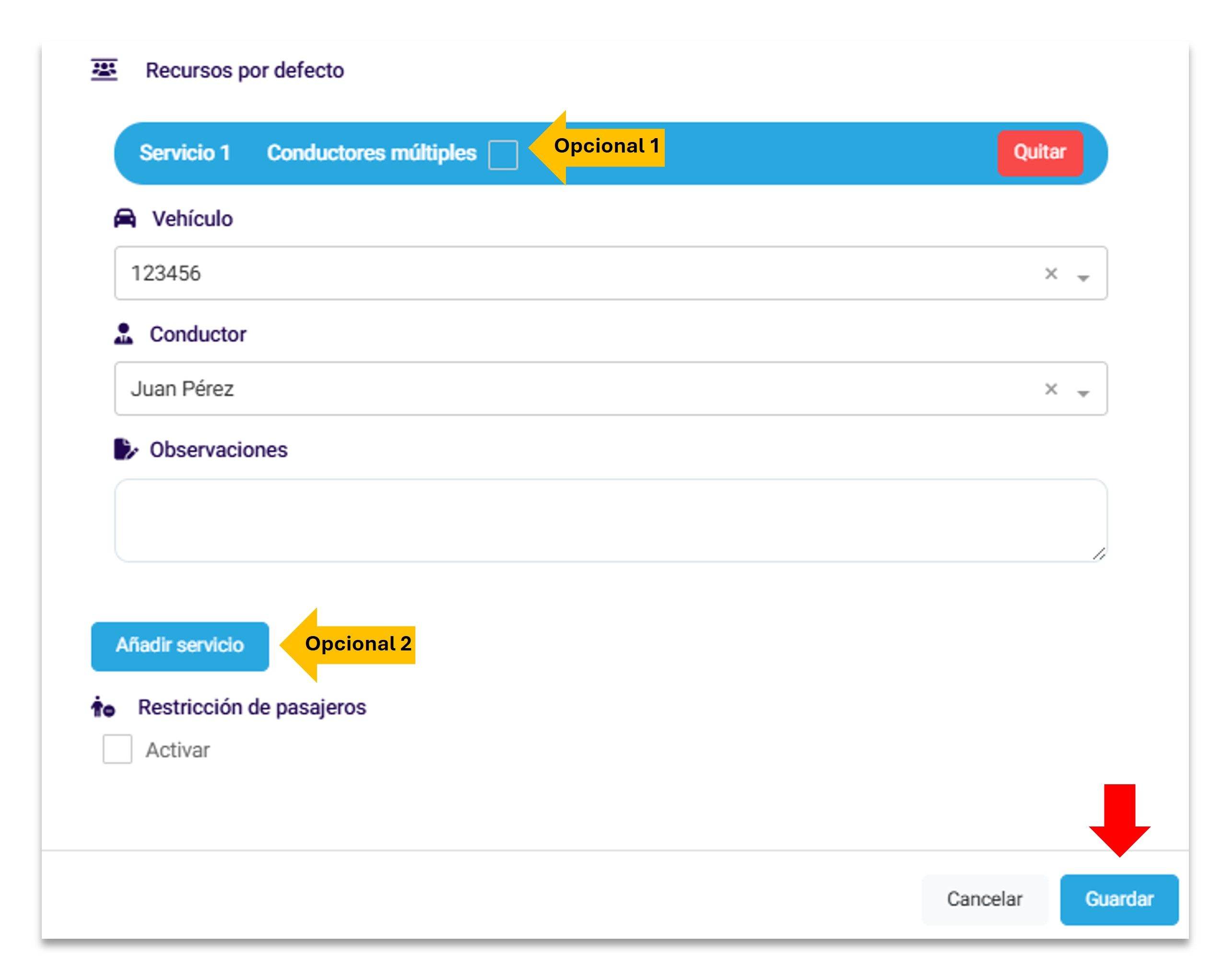Click the Activar label text
Image resolution: width=1222 pixels, height=980 pixels.
177,750
